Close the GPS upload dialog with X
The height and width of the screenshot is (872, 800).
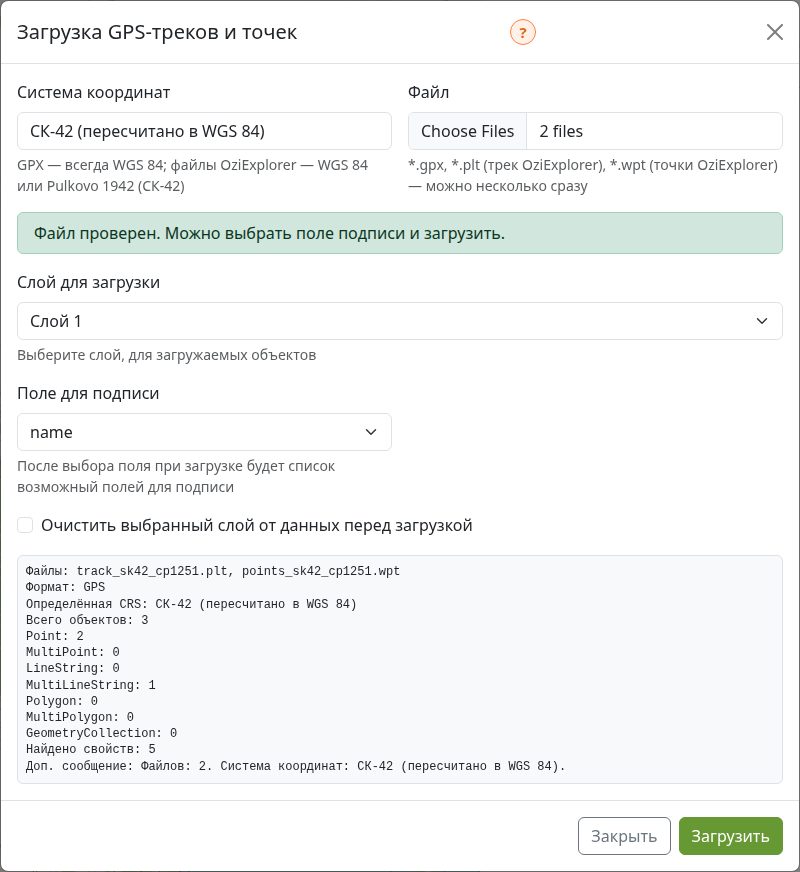774,32
